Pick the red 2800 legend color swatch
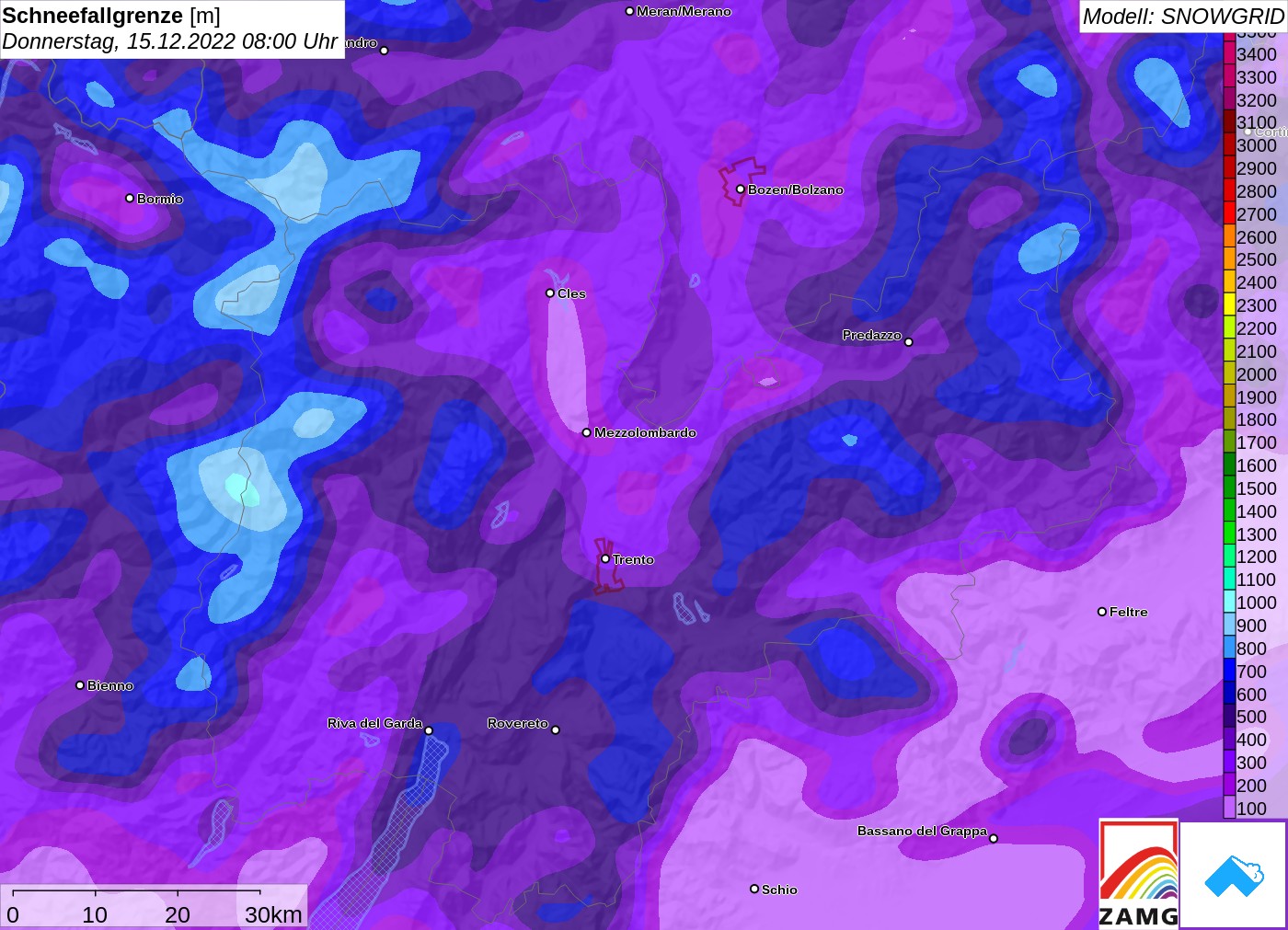Screen dimensions: 1288x930 [x=1229, y=191]
